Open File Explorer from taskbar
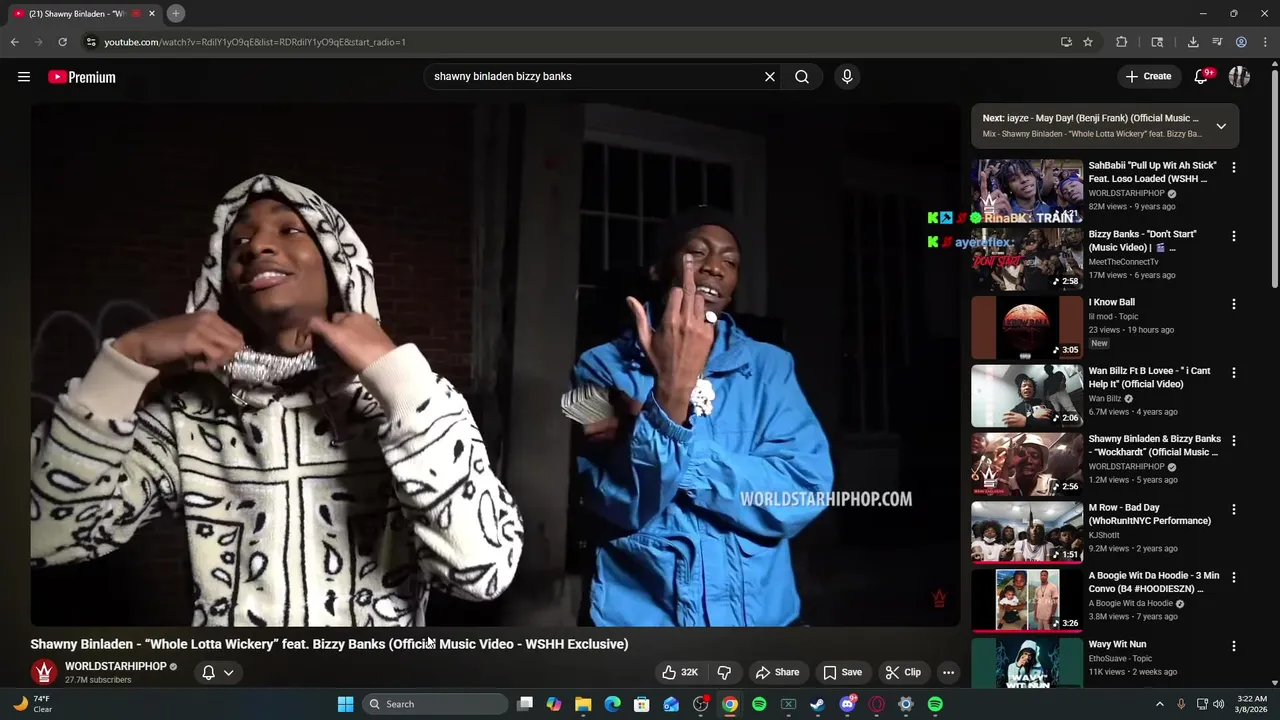Viewport: 1280px width, 720px height. point(583,704)
